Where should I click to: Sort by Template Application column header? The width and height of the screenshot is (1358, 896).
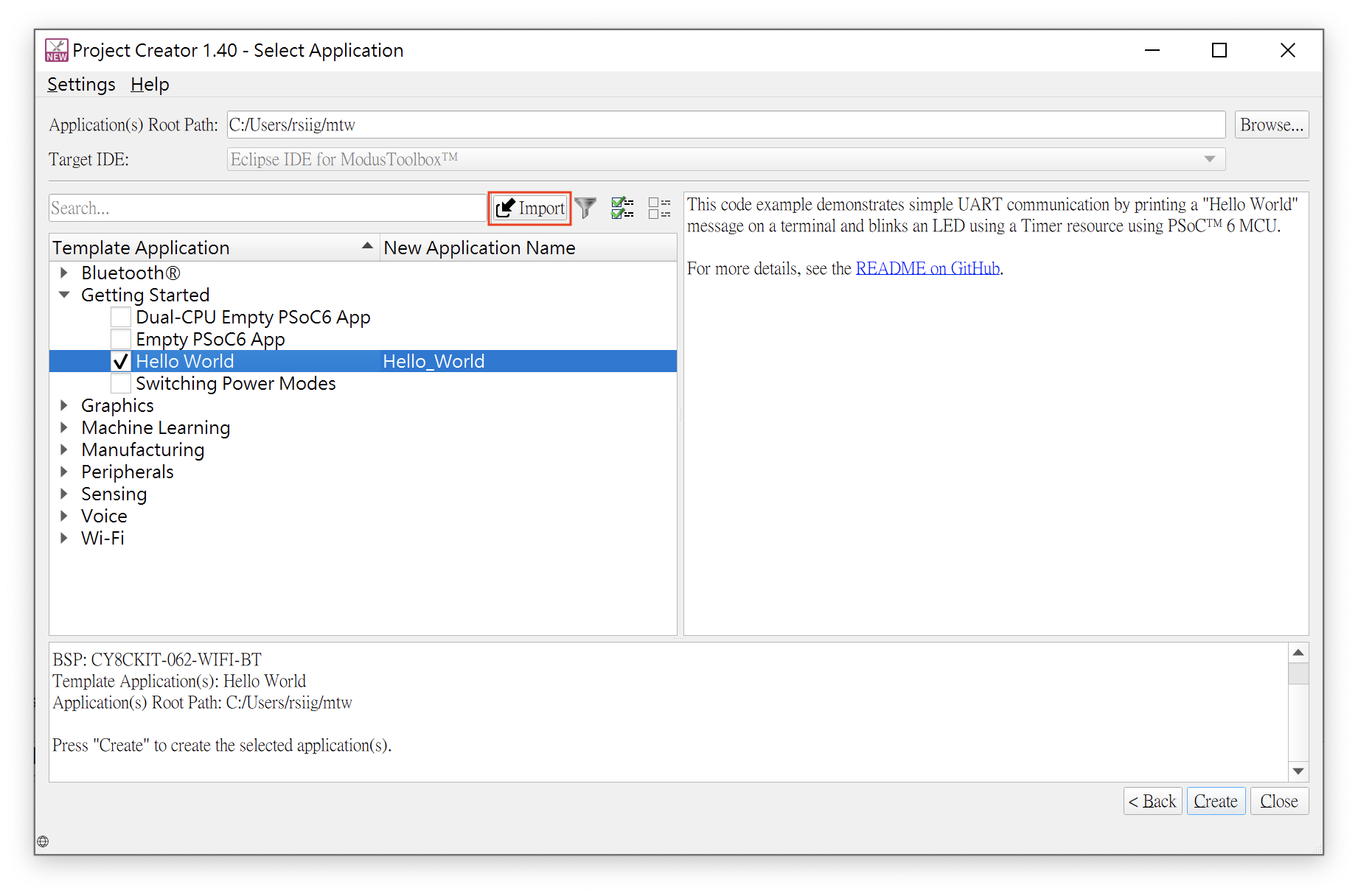point(214,248)
